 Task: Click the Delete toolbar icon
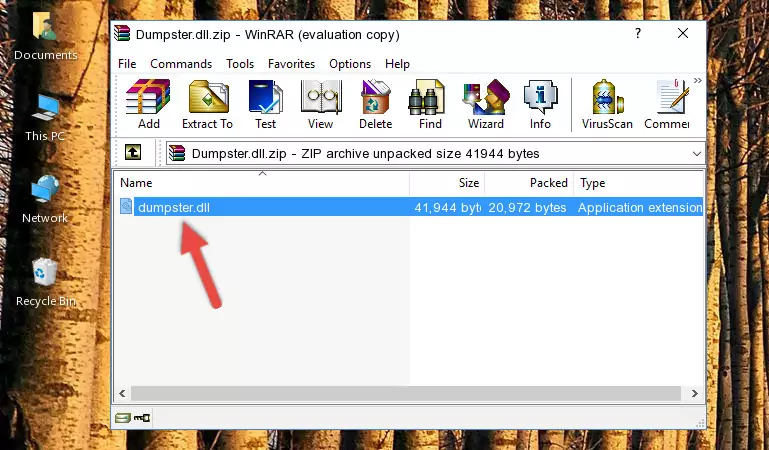(x=376, y=104)
